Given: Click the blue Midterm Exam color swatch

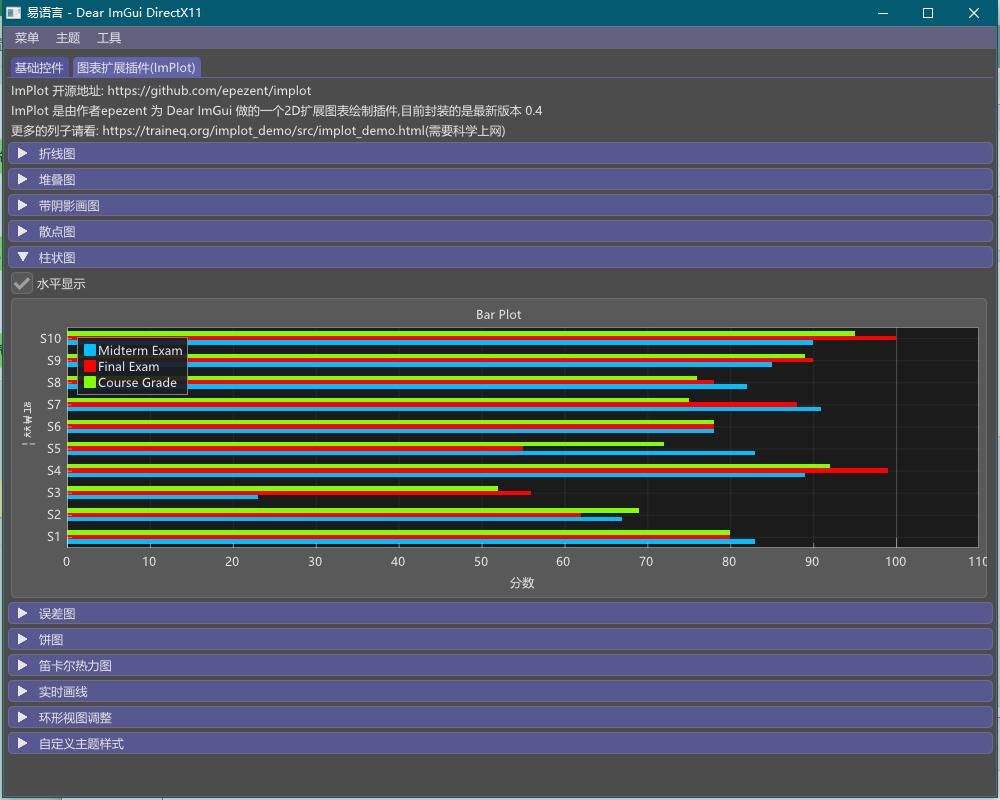Looking at the screenshot, I should coord(90,350).
